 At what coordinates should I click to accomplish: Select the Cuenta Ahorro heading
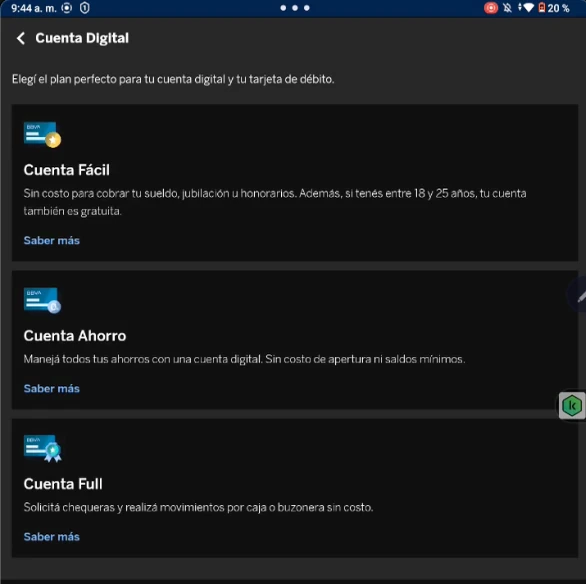(x=75, y=336)
